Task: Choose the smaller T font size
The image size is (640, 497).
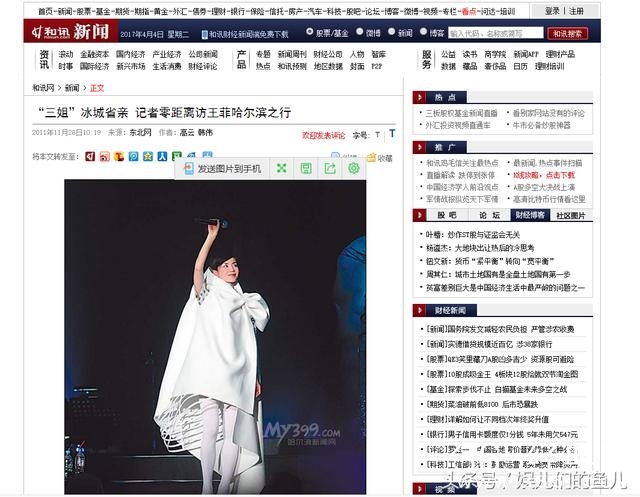Action: click(376, 134)
